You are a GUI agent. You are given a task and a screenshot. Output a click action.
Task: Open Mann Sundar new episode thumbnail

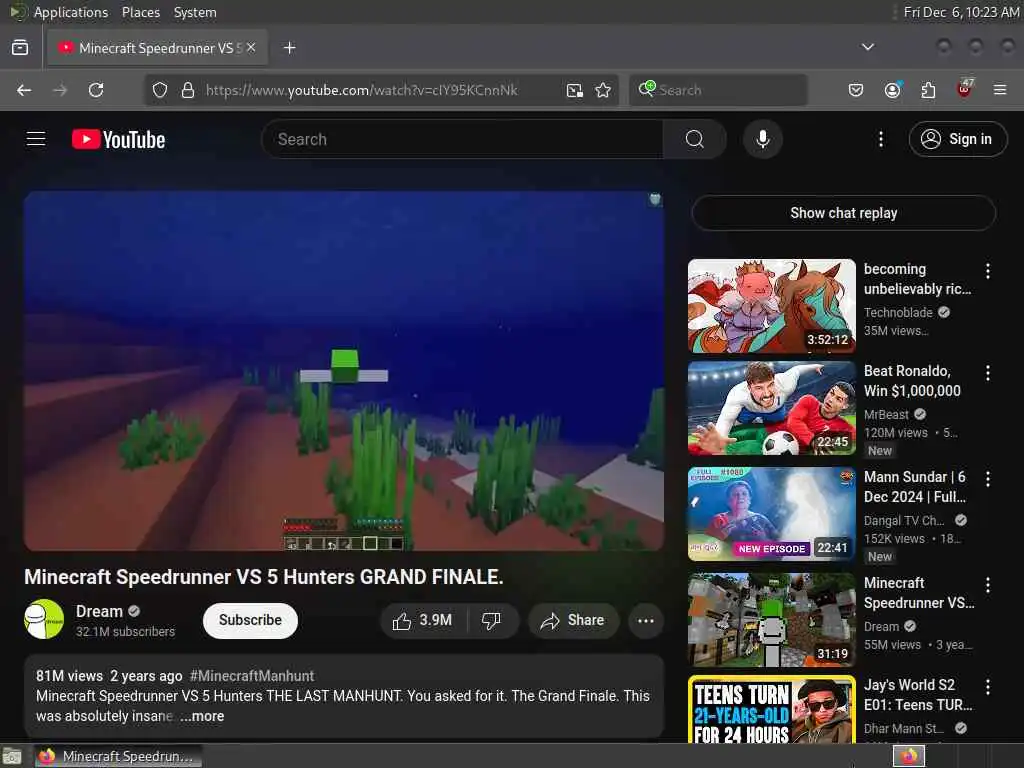771,514
